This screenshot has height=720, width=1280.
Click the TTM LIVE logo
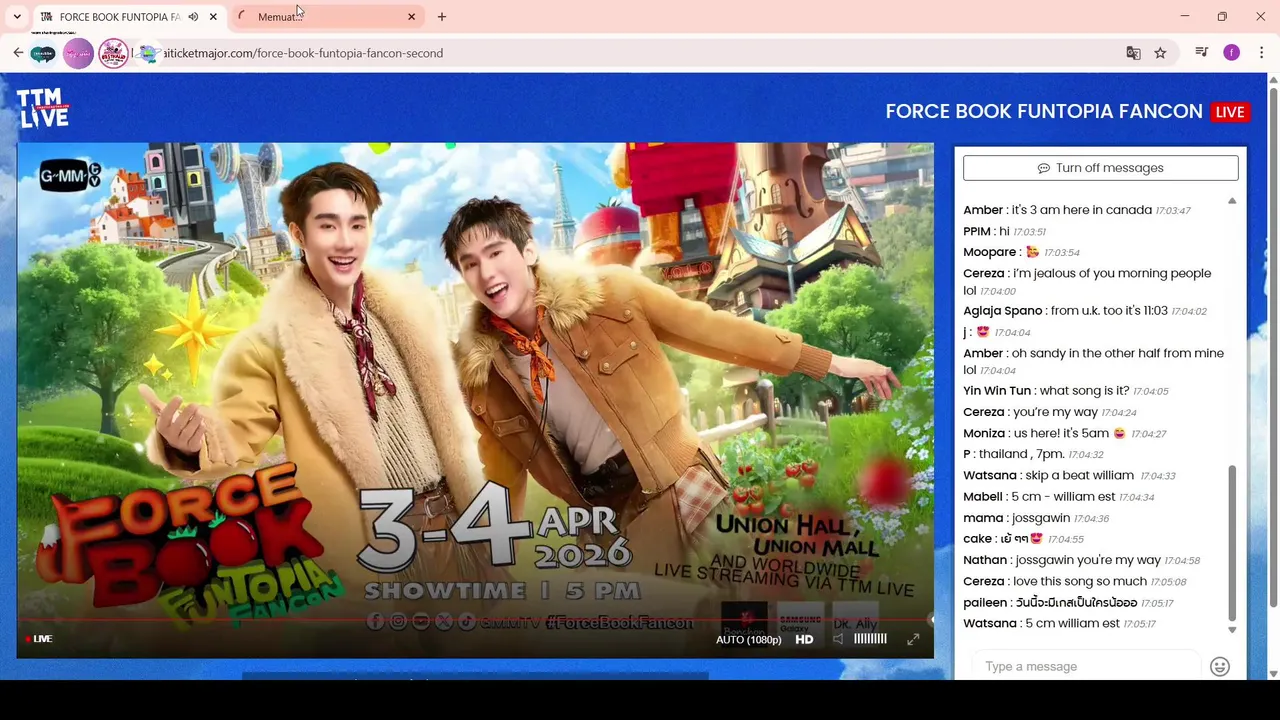(x=43, y=108)
